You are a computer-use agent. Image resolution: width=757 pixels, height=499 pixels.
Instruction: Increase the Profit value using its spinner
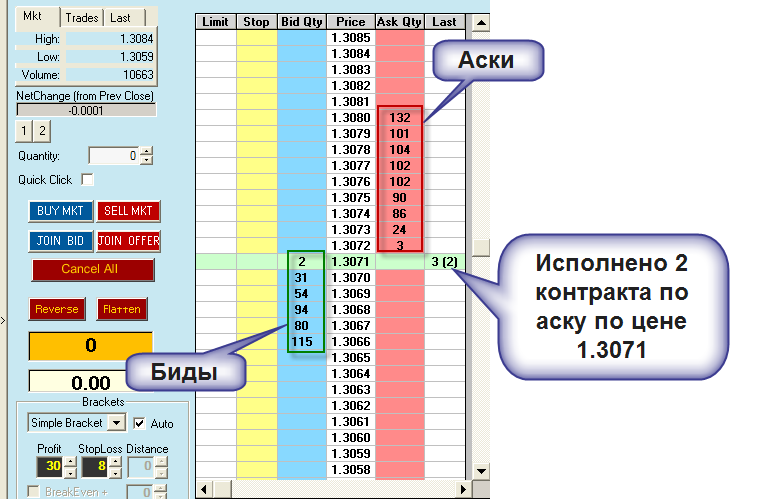[68, 462]
